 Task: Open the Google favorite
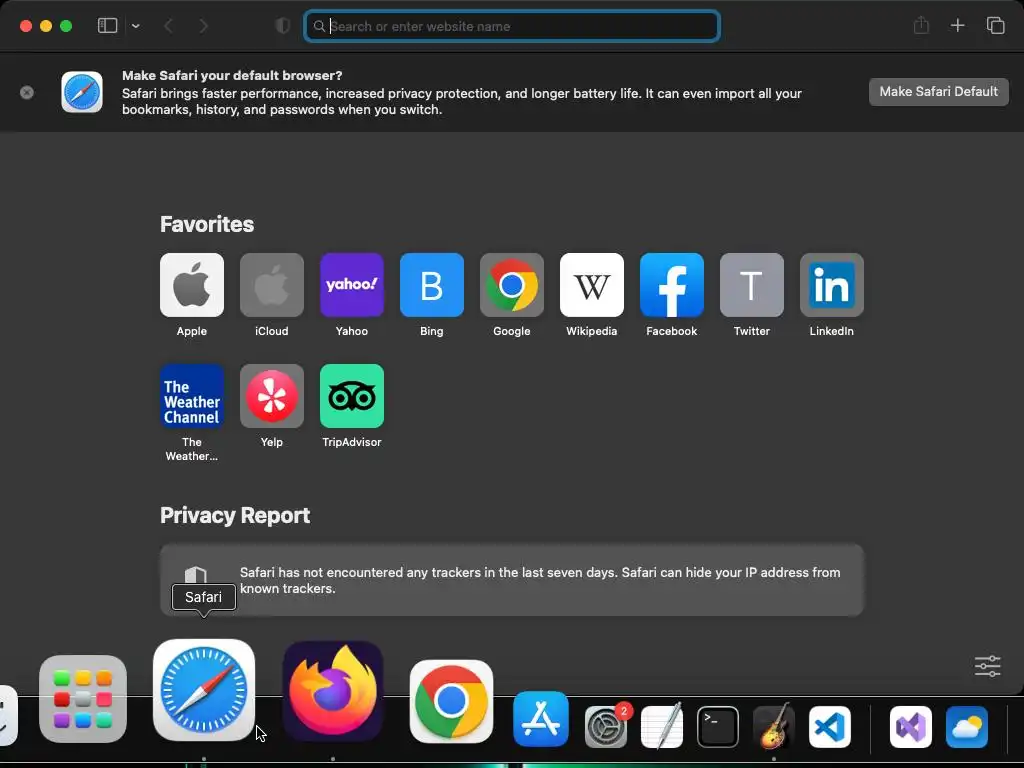pyautogui.click(x=512, y=285)
